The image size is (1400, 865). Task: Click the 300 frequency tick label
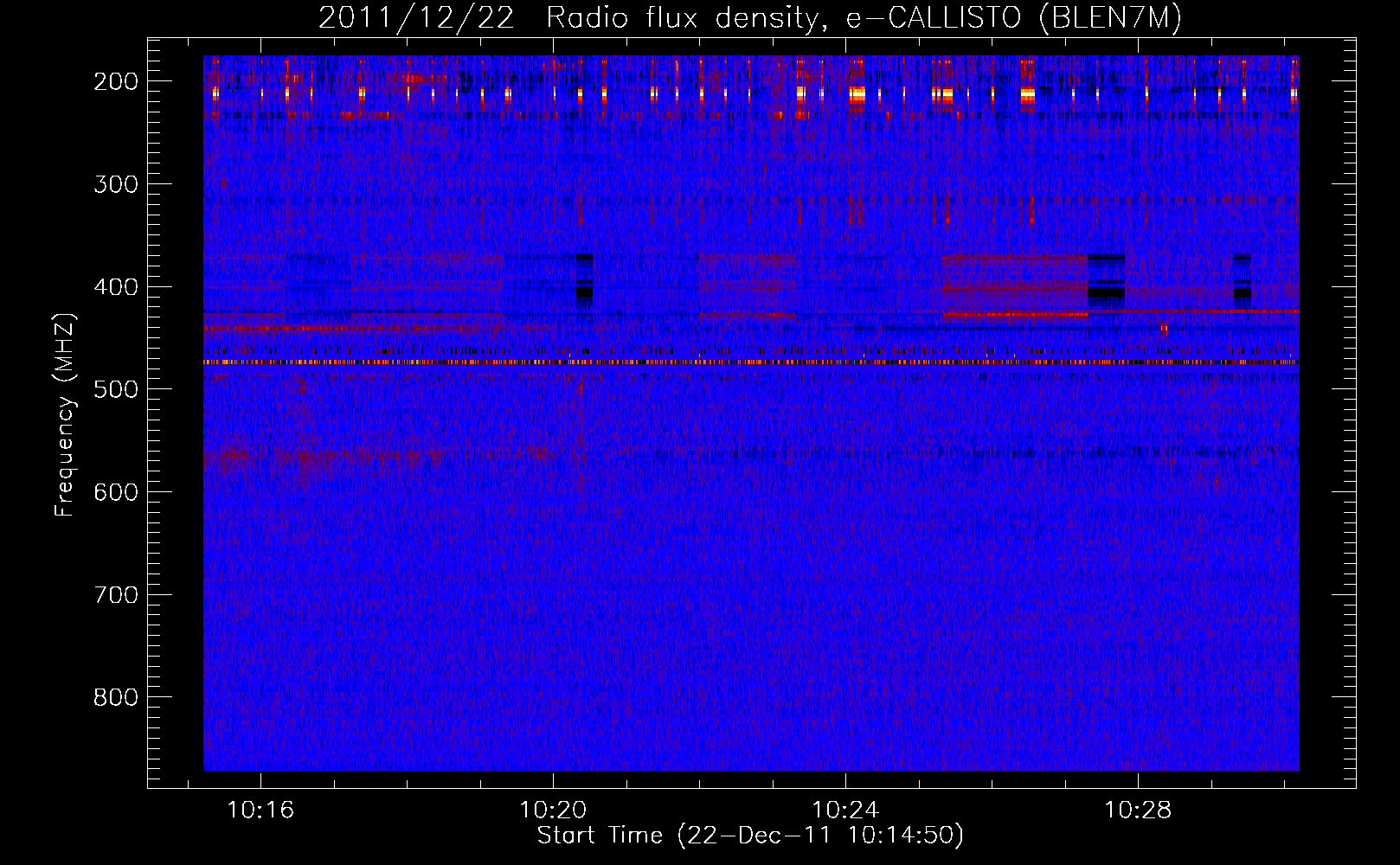116,184
